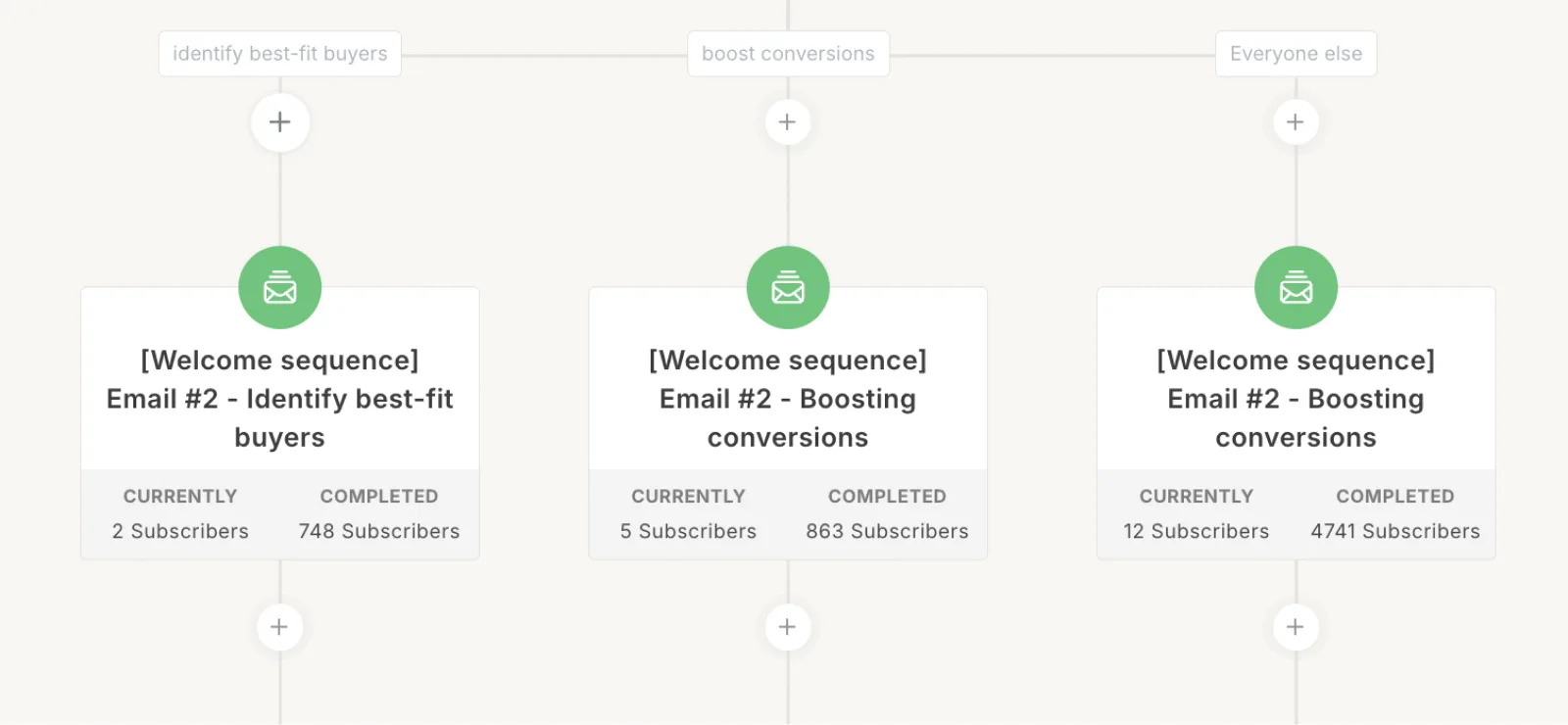Click the 'boost conversions' branch label
This screenshot has height=725, width=1568.
[x=788, y=54]
